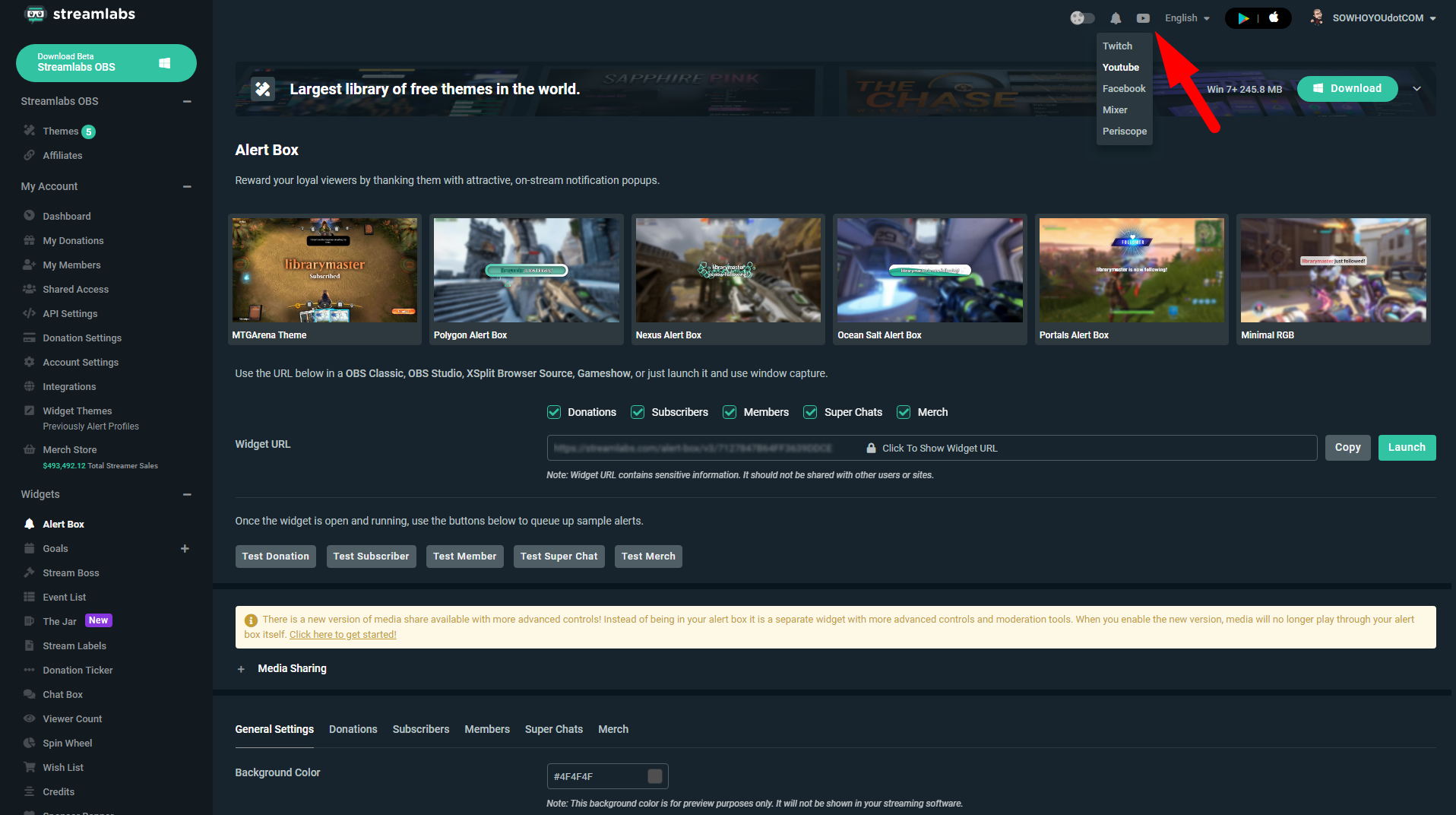
Task: Open notifications bell icon in header
Action: (x=1116, y=18)
